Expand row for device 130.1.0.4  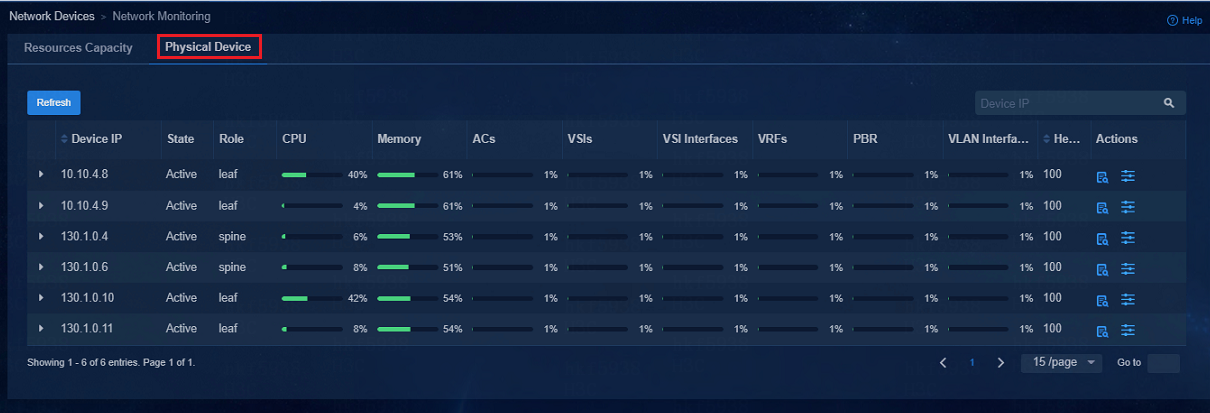pyautogui.click(x=41, y=237)
